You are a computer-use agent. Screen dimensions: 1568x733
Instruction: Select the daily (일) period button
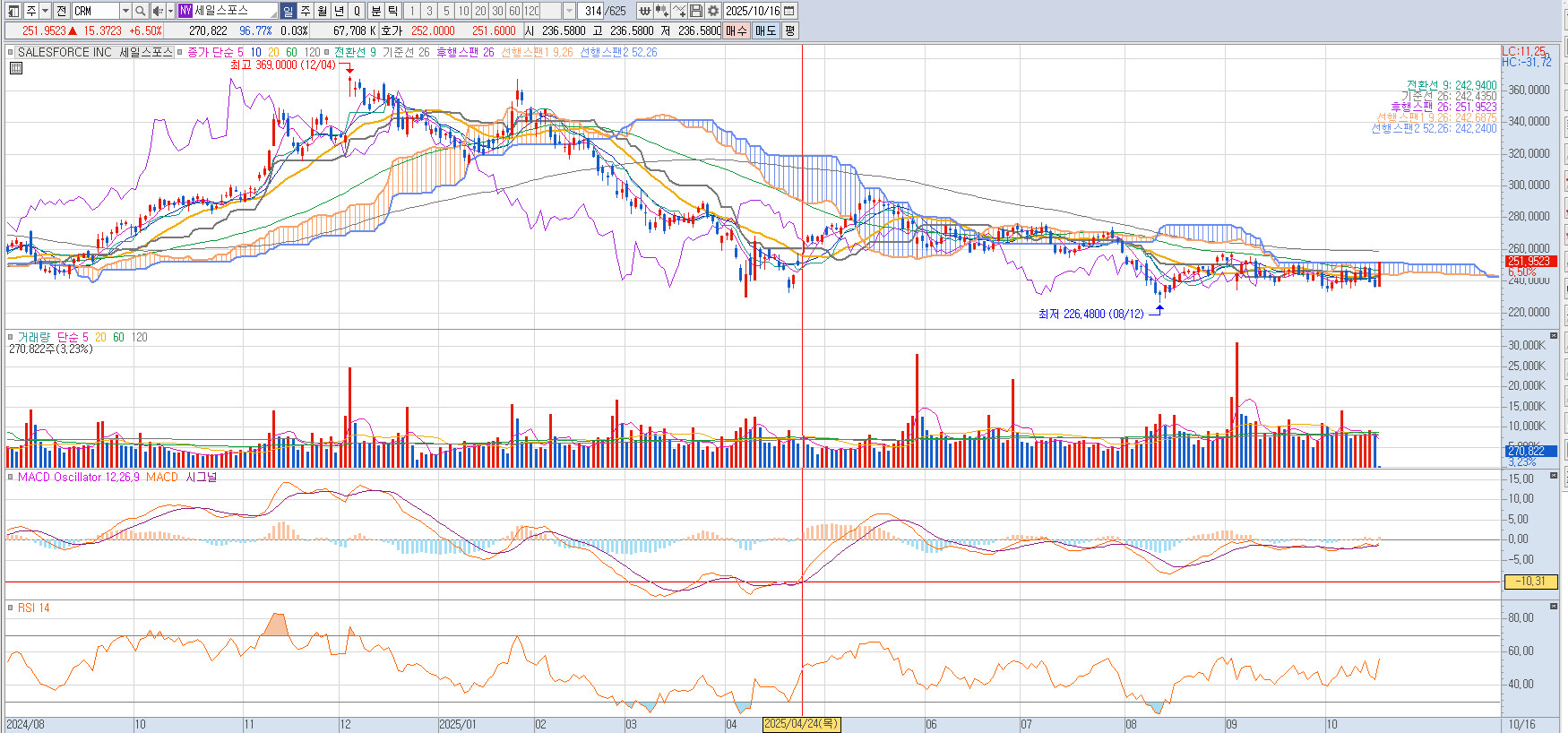(x=288, y=11)
